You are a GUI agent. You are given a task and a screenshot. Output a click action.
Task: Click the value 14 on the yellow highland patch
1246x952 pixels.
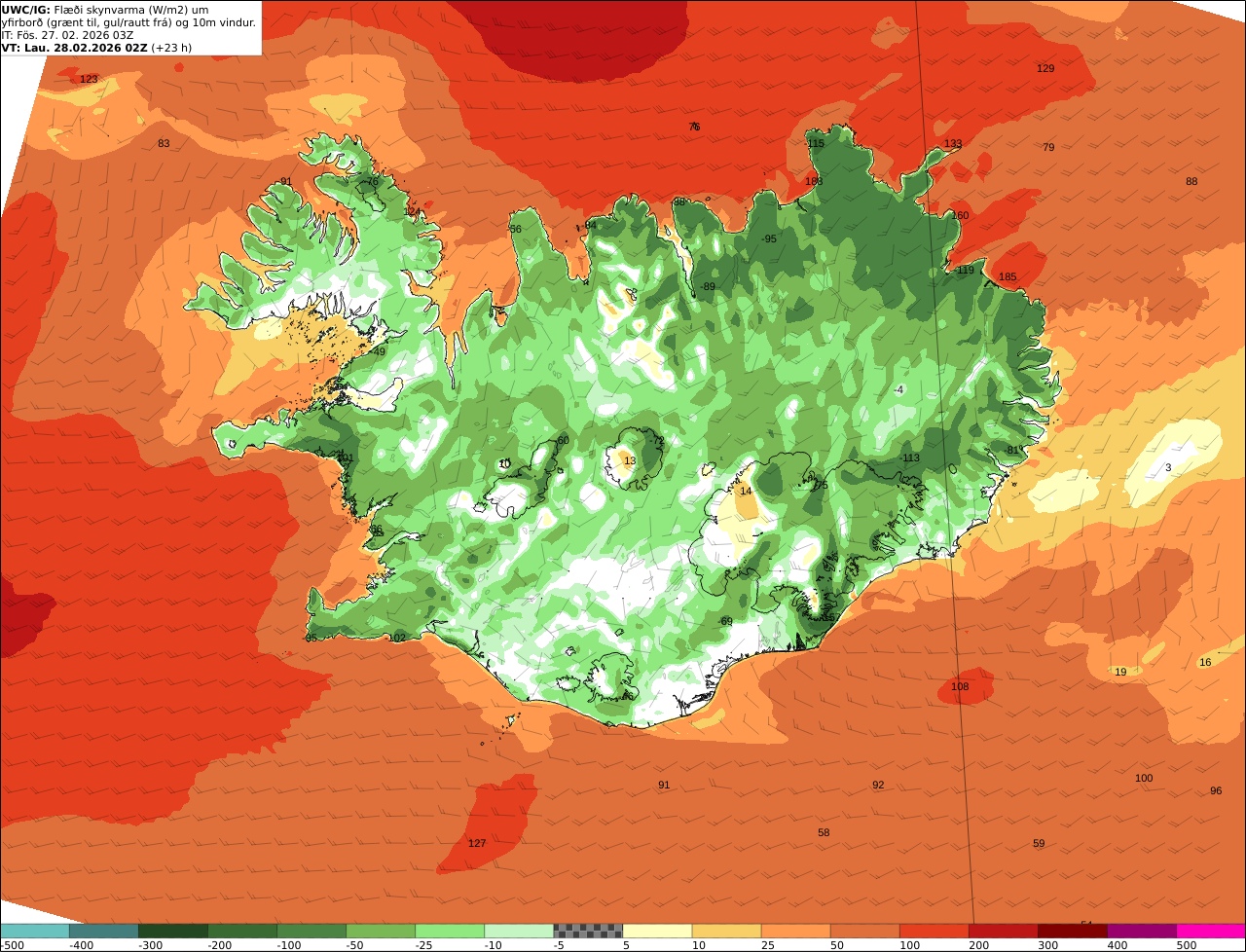coord(746,491)
